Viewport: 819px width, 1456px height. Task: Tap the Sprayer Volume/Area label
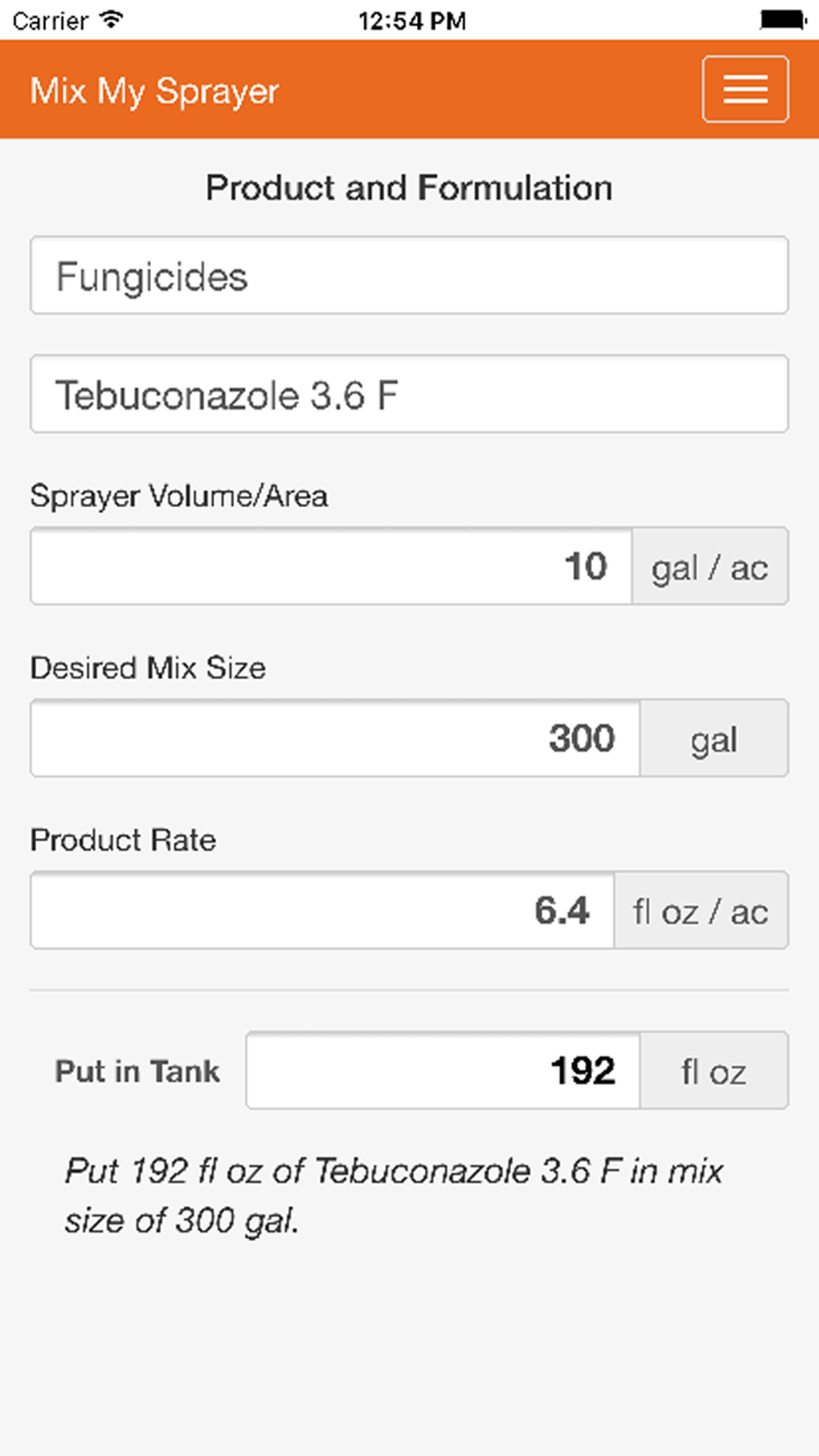179,496
